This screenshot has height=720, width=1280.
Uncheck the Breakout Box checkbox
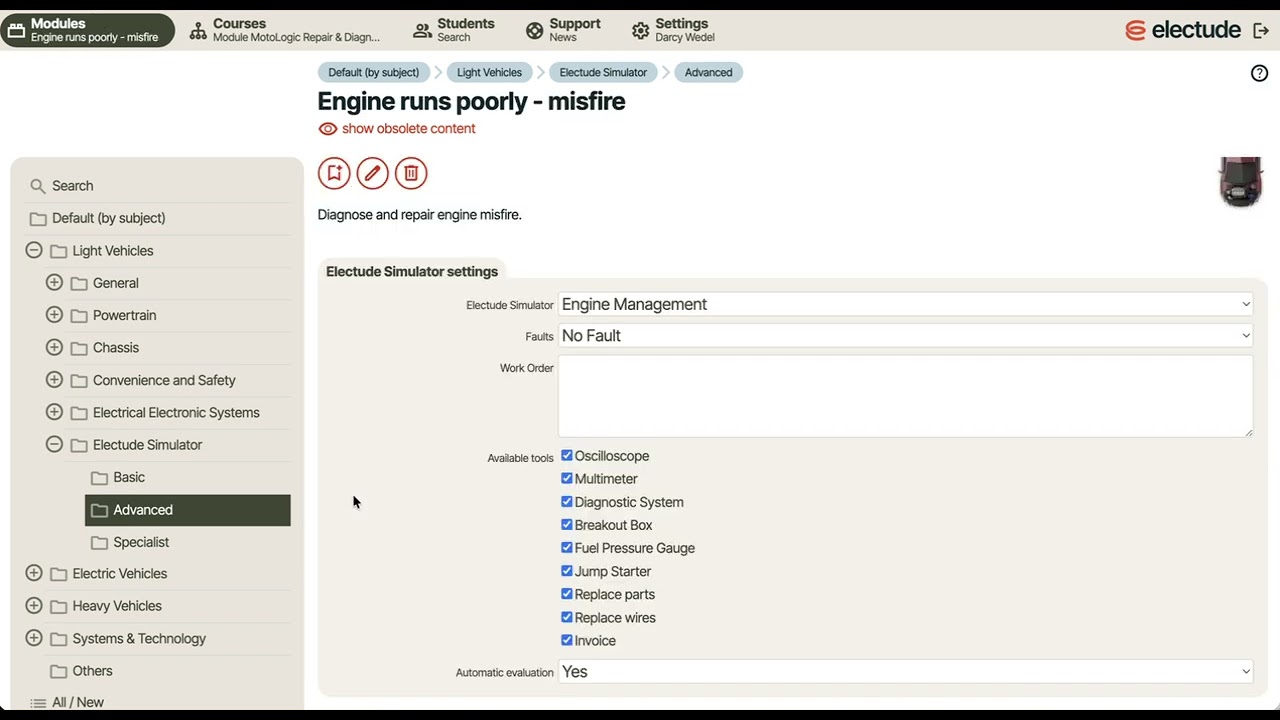(x=567, y=525)
